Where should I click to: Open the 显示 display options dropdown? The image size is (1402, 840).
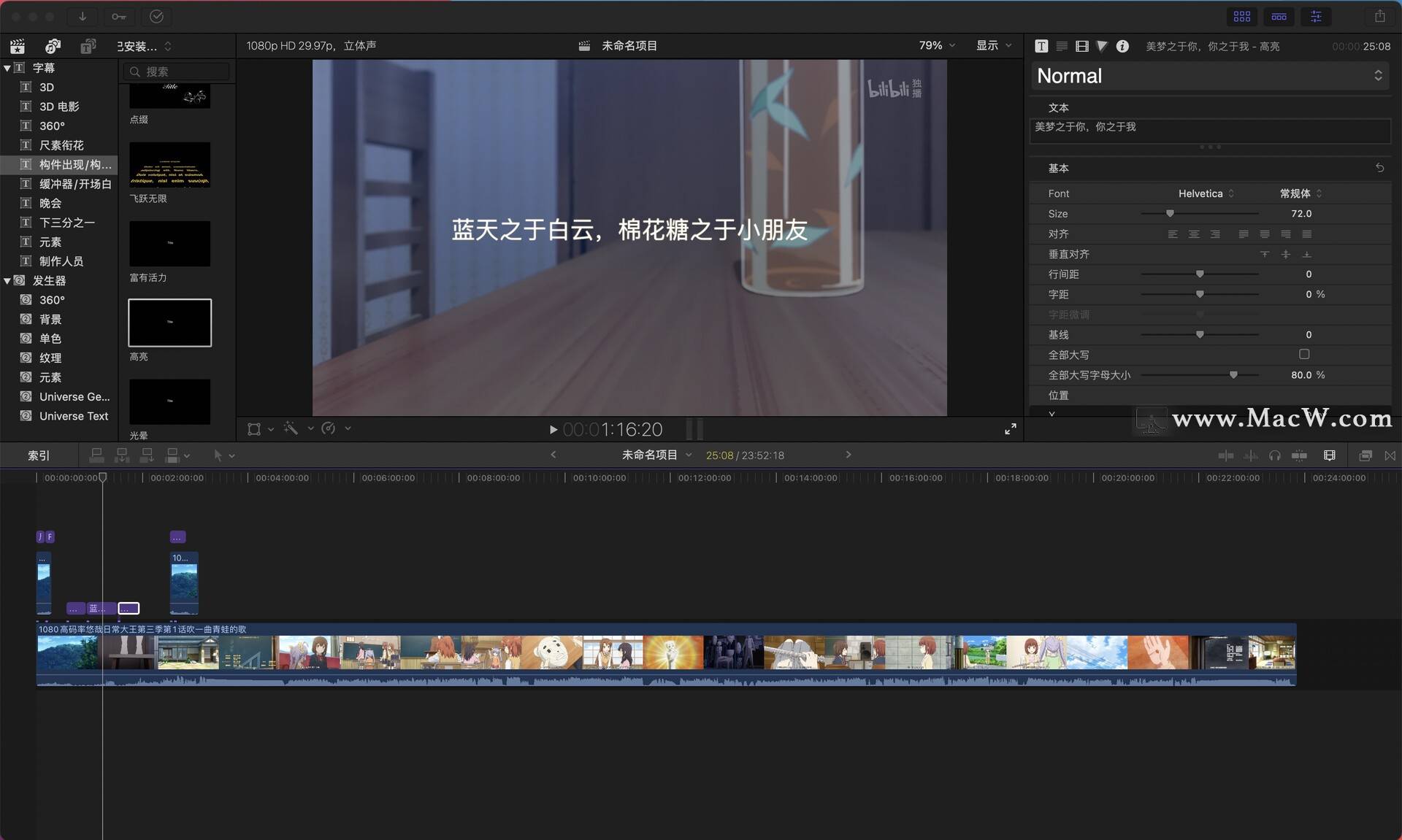click(x=993, y=45)
